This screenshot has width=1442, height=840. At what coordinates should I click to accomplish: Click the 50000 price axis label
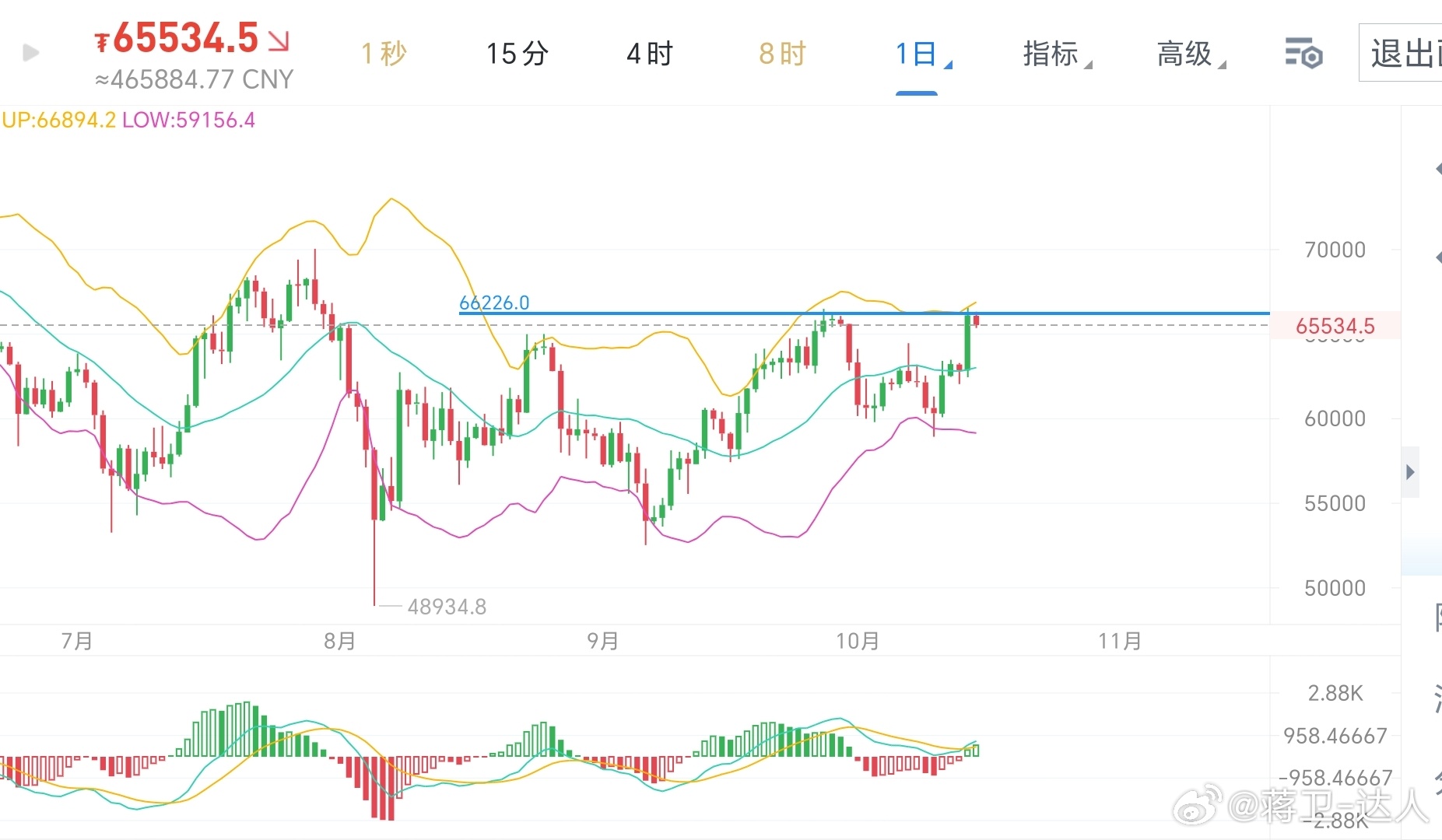(x=1335, y=588)
